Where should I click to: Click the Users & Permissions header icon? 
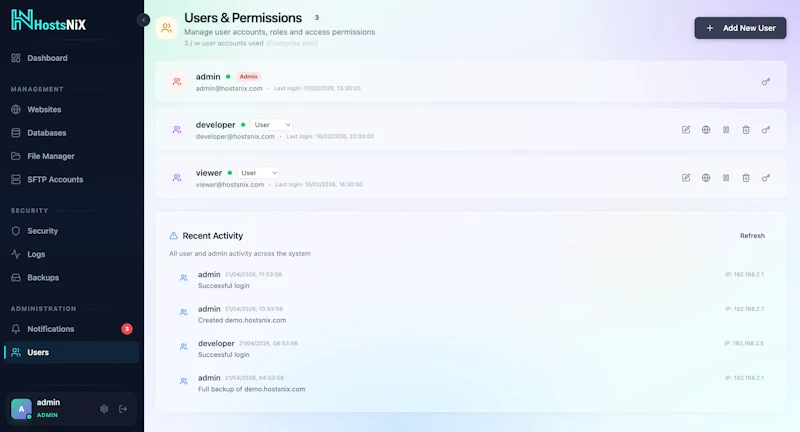click(x=166, y=28)
